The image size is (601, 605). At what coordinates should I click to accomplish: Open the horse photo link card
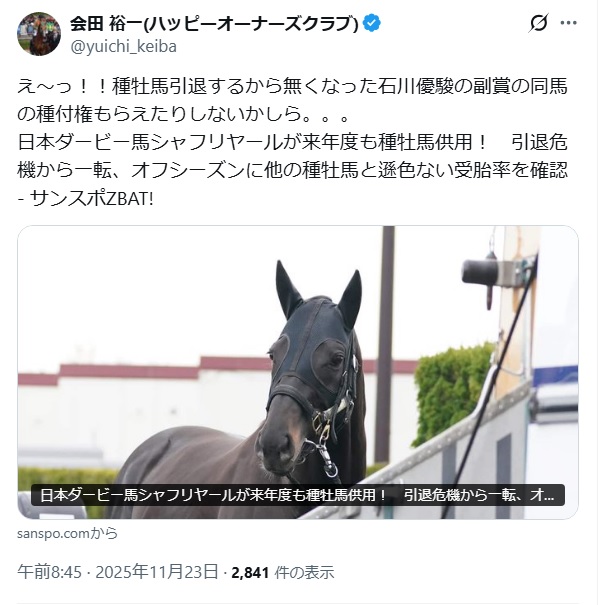(x=297, y=372)
